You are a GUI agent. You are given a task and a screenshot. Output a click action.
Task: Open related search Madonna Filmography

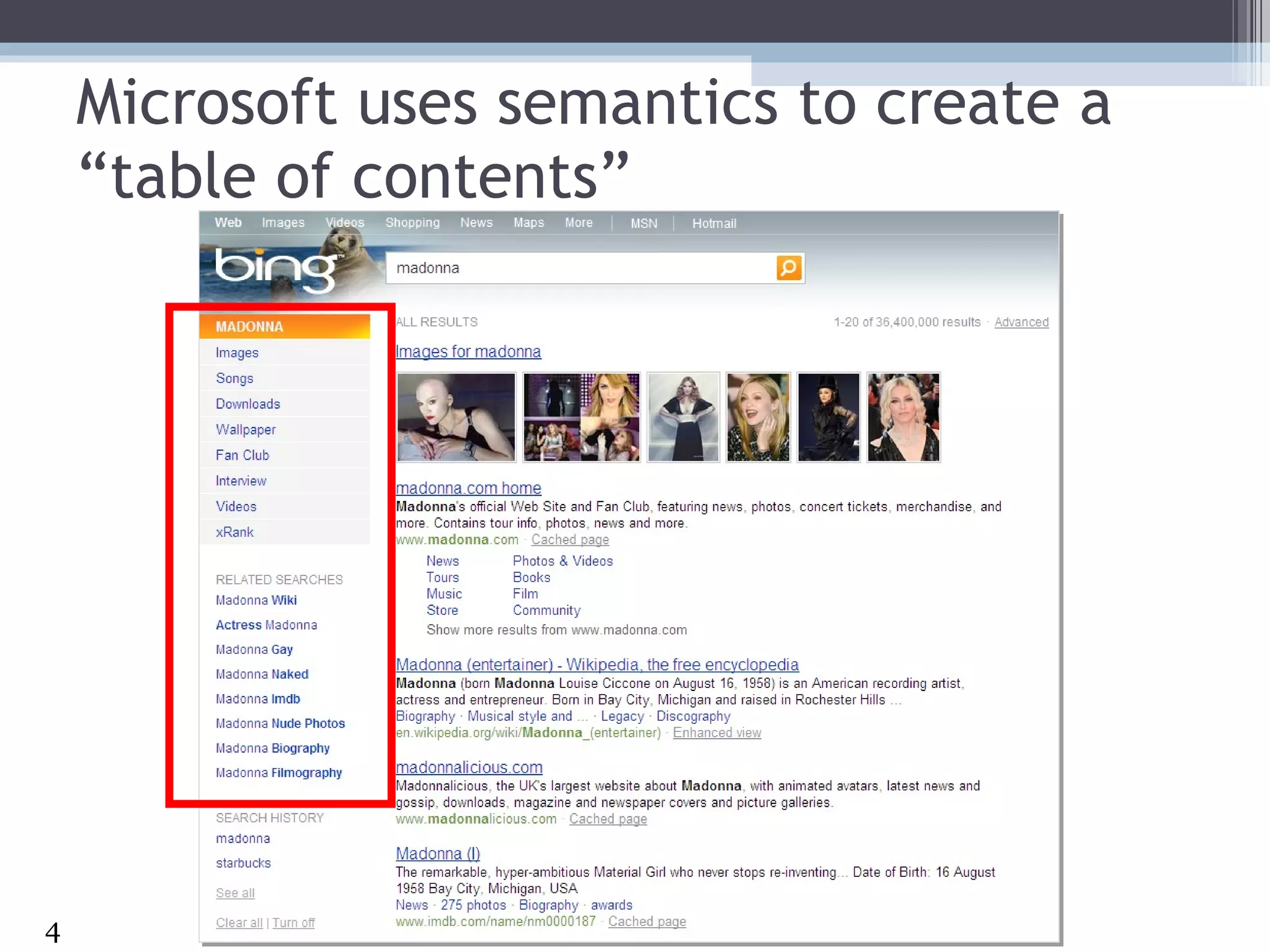[279, 773]
